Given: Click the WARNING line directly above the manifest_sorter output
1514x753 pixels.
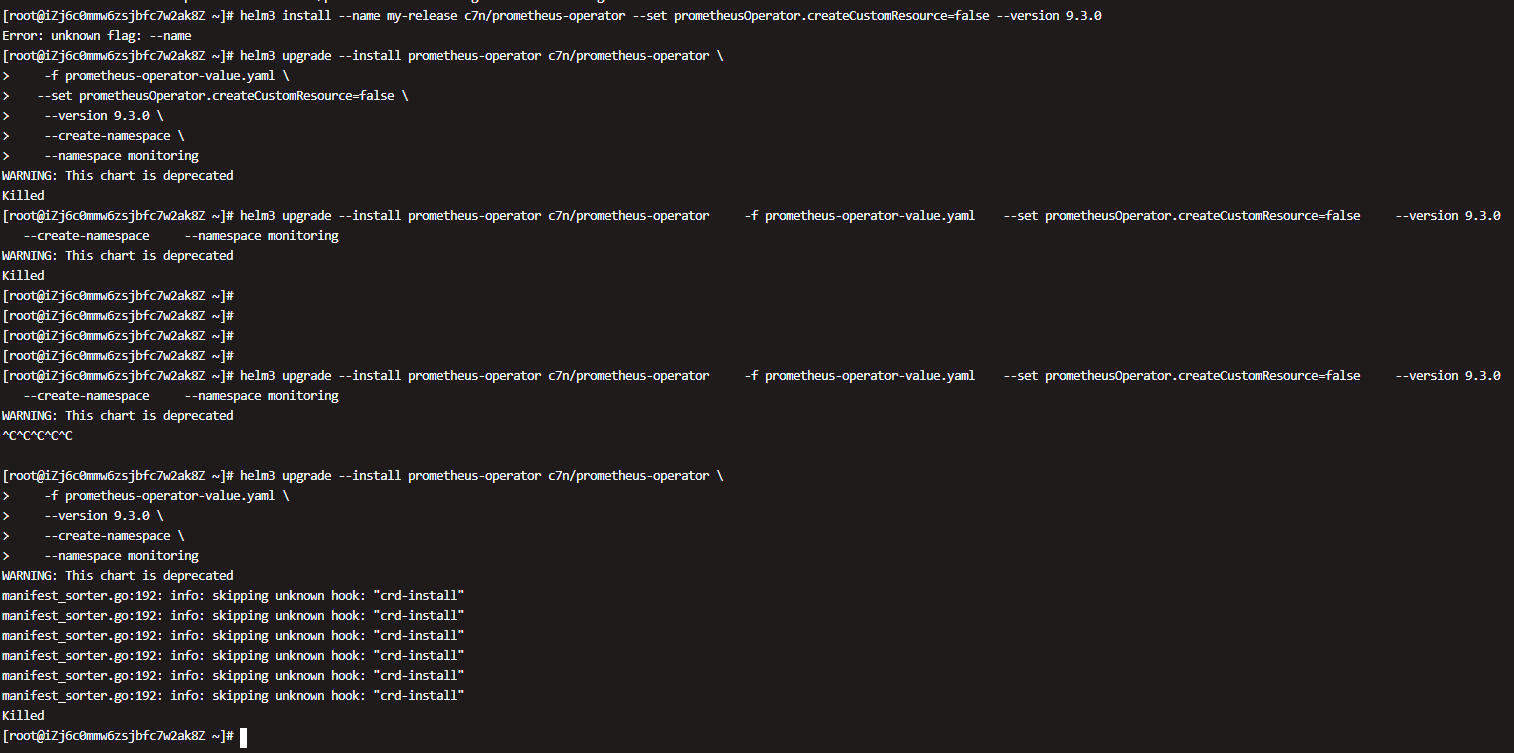Looking at the screenshot, I should tap(118, 576).
